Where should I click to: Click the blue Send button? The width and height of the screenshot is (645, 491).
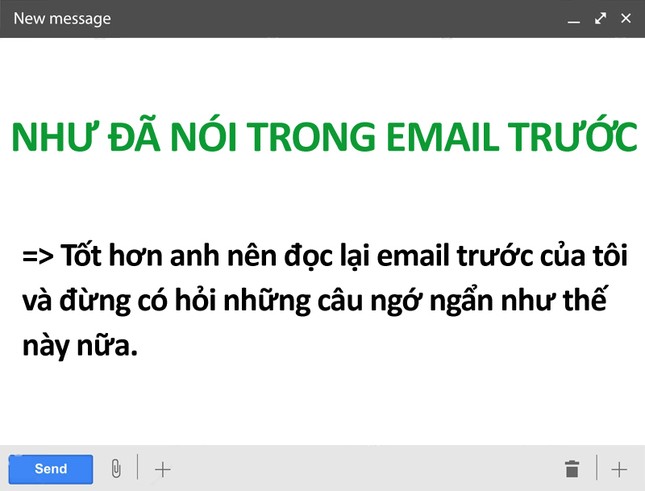pyautogui.click(x=51, y=469)
